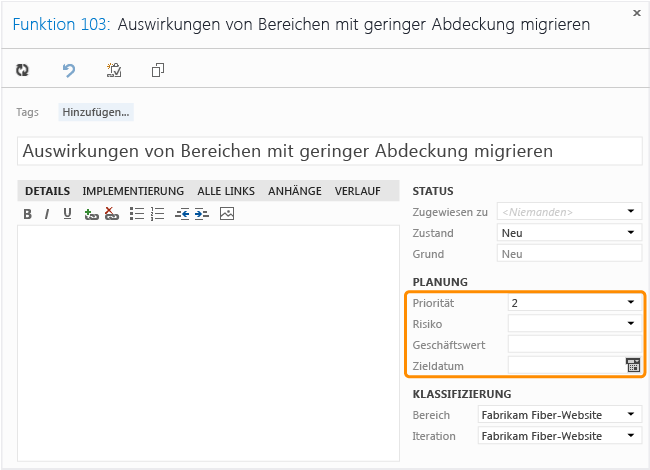Open the Priorität dropdown

631,303
